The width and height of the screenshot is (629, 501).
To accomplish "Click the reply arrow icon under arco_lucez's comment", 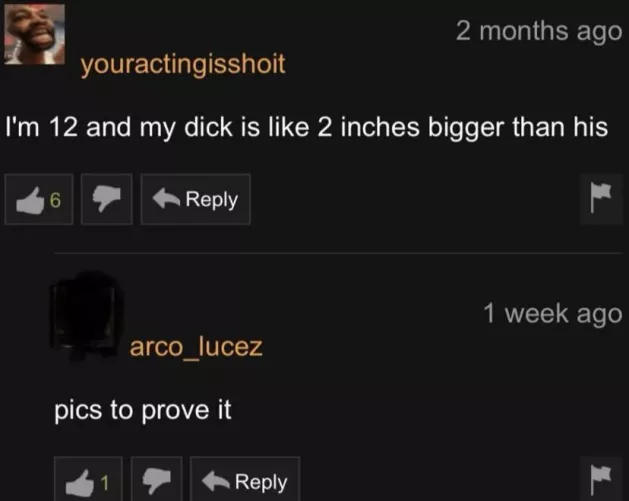I will point(216,481).
